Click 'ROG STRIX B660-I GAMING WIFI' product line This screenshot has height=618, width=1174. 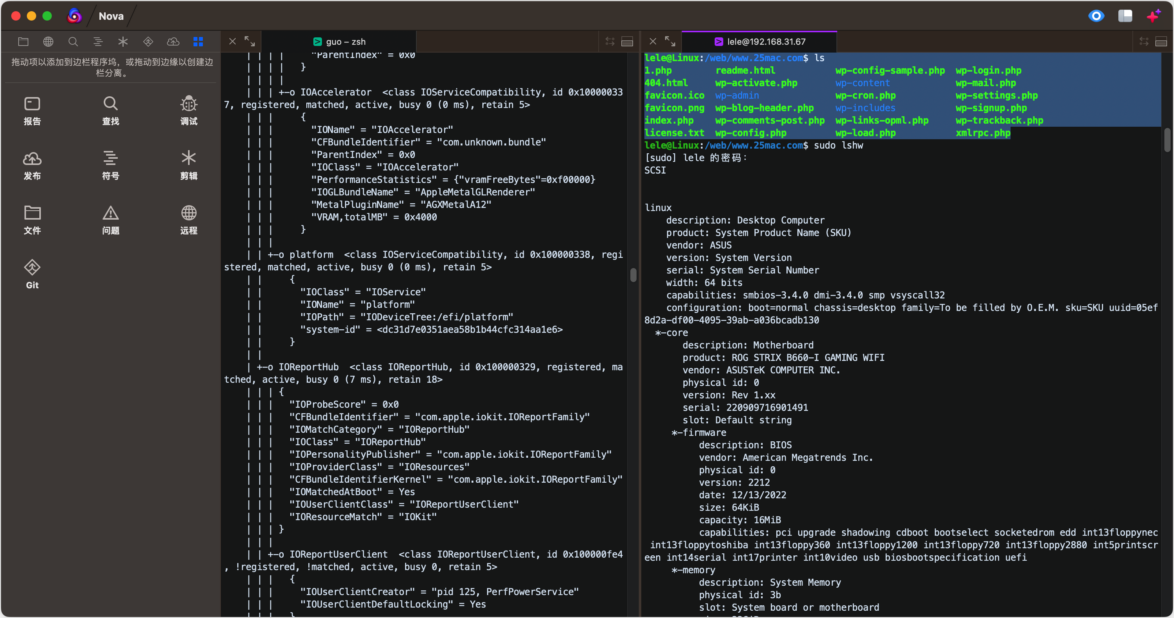(x=783, y=357)
